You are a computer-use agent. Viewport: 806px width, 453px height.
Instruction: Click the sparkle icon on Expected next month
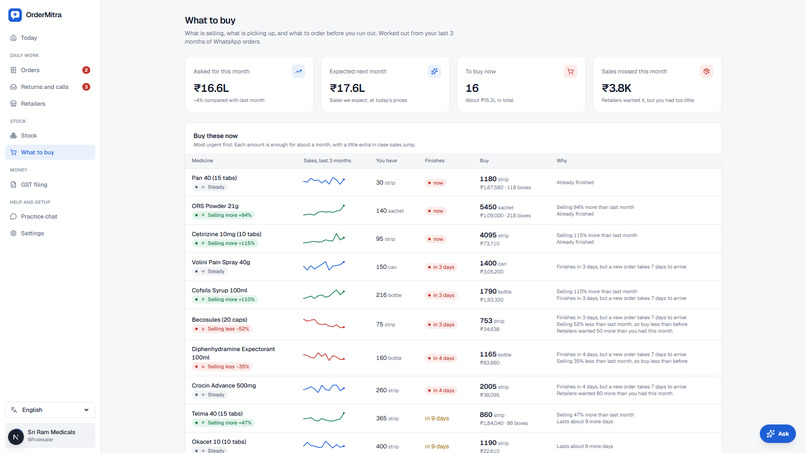[x=434, y=71]
